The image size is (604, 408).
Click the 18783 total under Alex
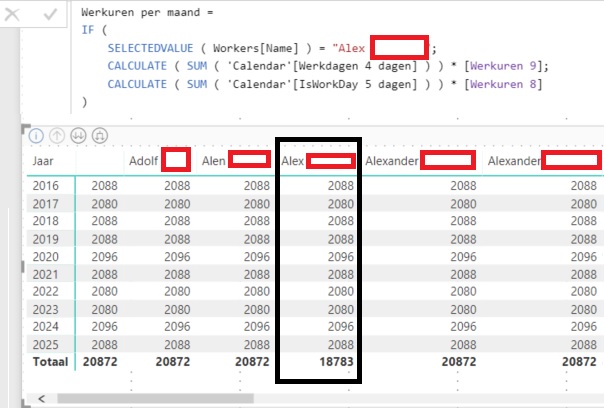tap(336, 362)
